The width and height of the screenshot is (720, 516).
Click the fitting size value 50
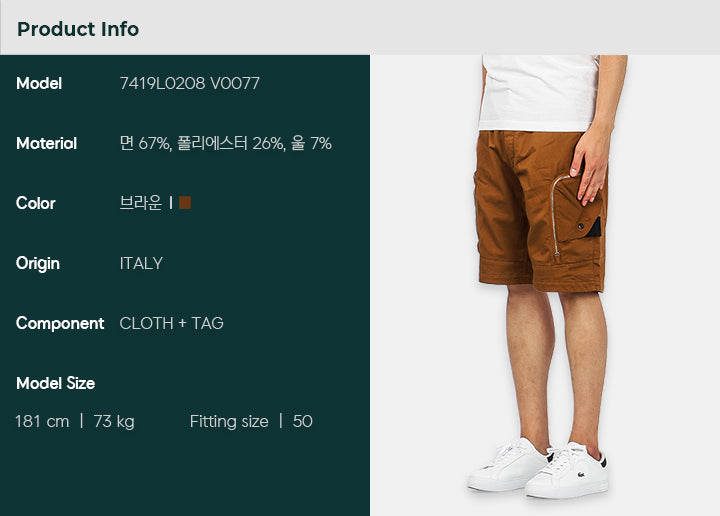pos(303,421)
